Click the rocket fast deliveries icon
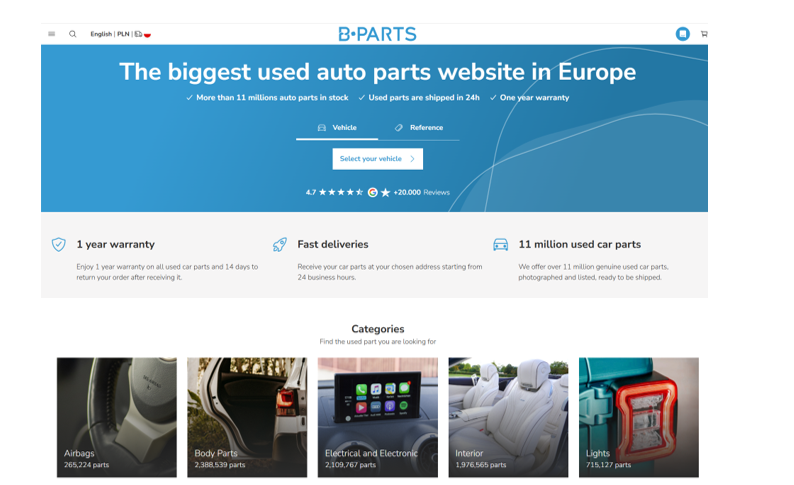This screenshot has width=794, height=485. [x=280, y=244]
